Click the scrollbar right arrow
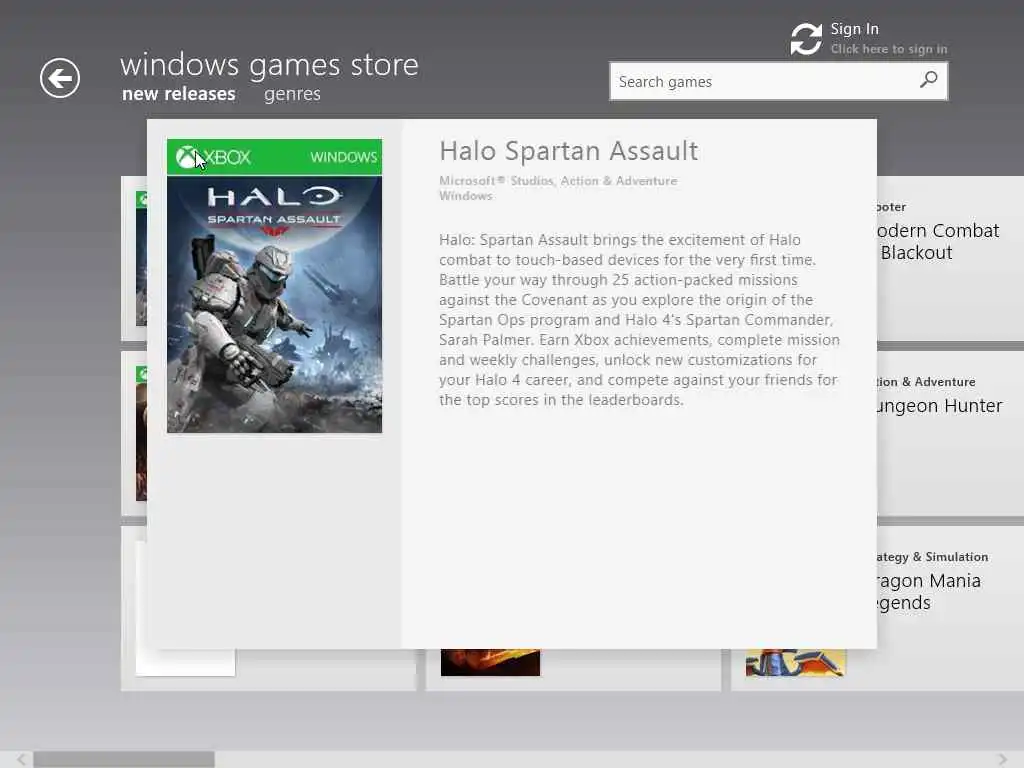This screenshot has height=768, width=1024. (x=1002, y=760)
